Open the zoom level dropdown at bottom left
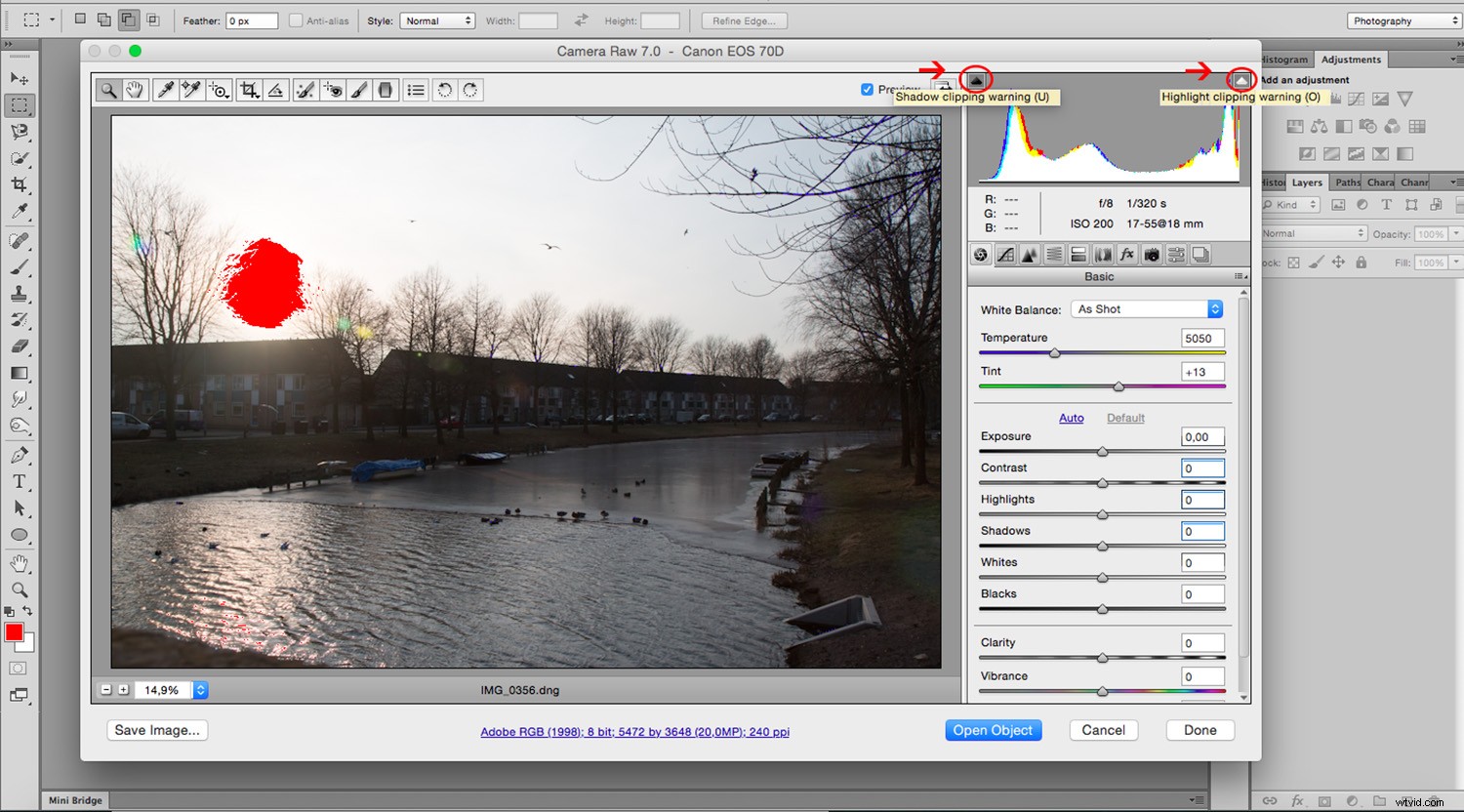 tap(200, 690)
